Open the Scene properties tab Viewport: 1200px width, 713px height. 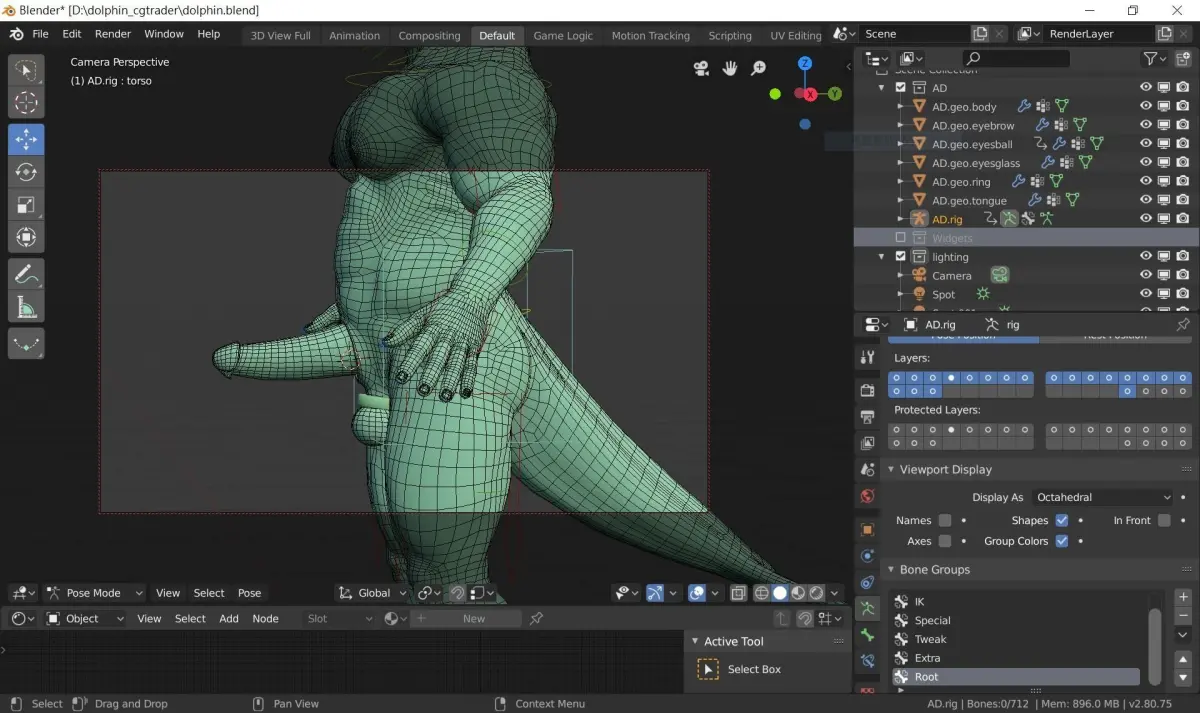pos(867,469)
